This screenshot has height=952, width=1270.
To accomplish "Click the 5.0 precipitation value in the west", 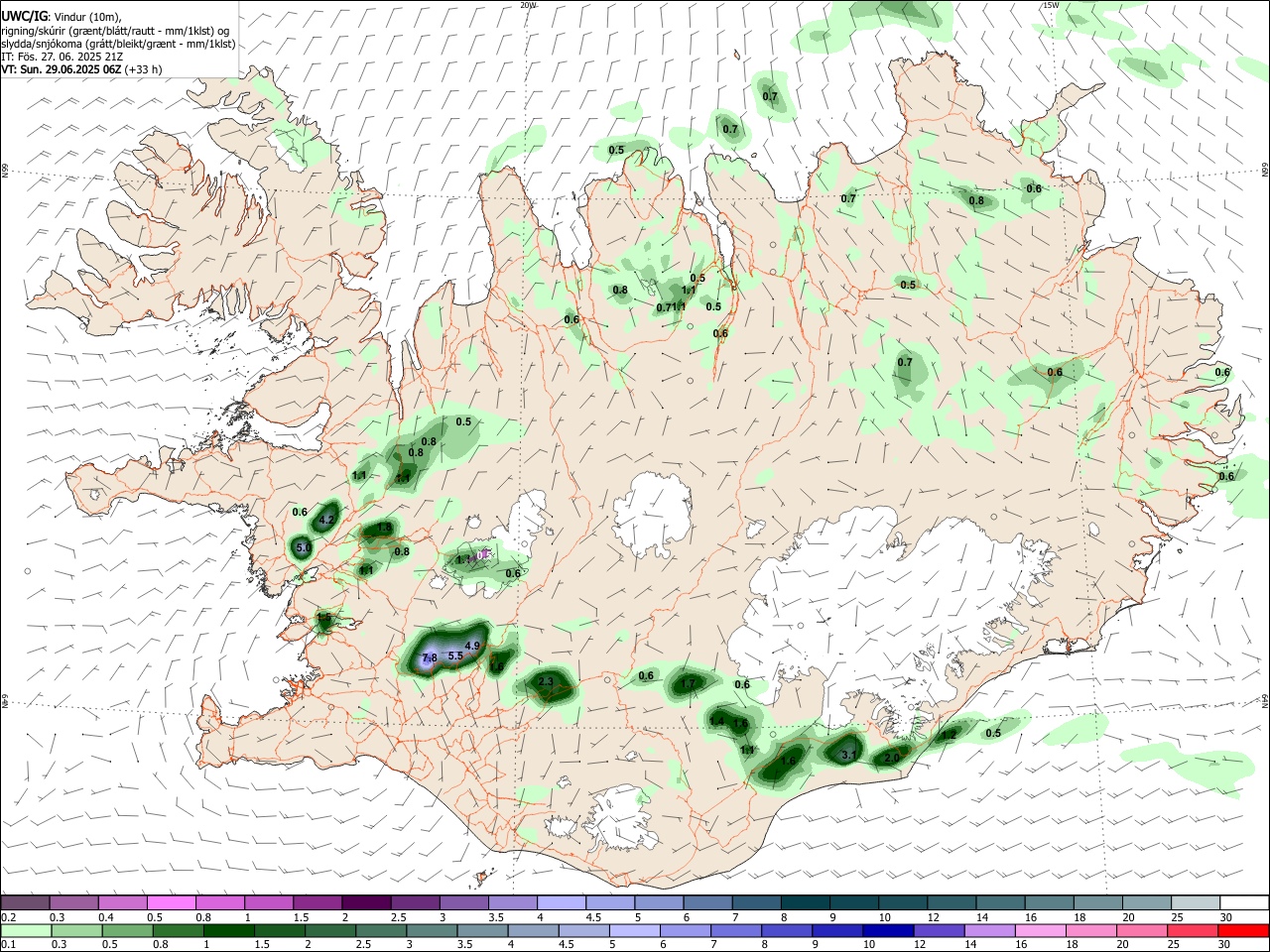I will click(304, 547).
